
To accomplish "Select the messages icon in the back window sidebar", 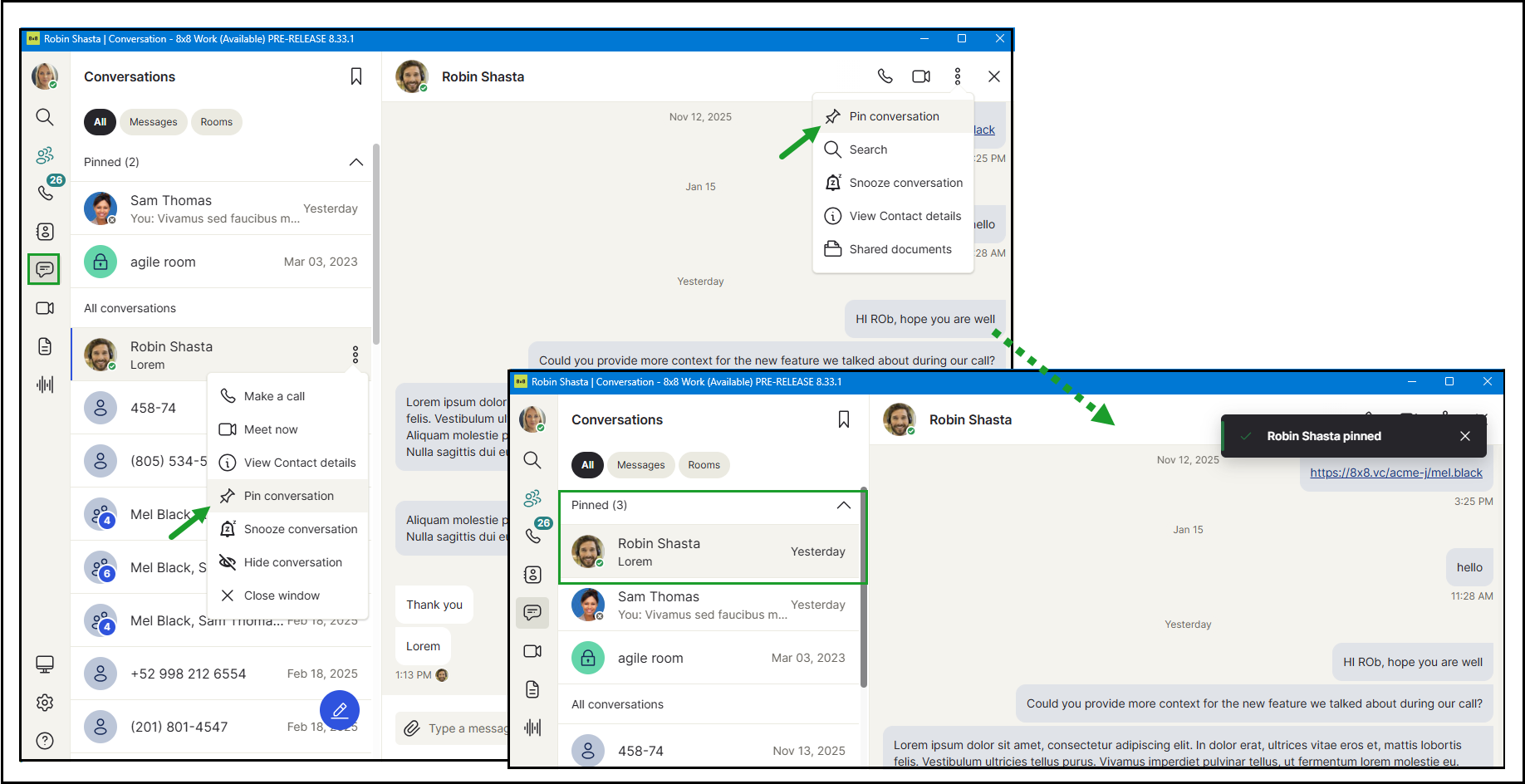I will point(45,269).
